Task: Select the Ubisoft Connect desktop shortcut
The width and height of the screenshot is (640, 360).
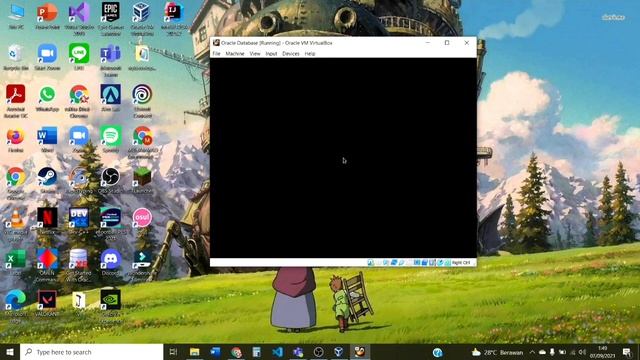Action: point(142,101)
